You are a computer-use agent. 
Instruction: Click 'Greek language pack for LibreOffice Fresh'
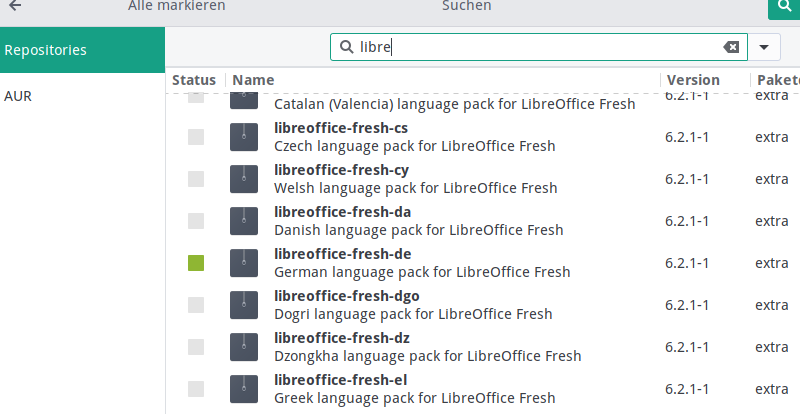pos(415,398)
